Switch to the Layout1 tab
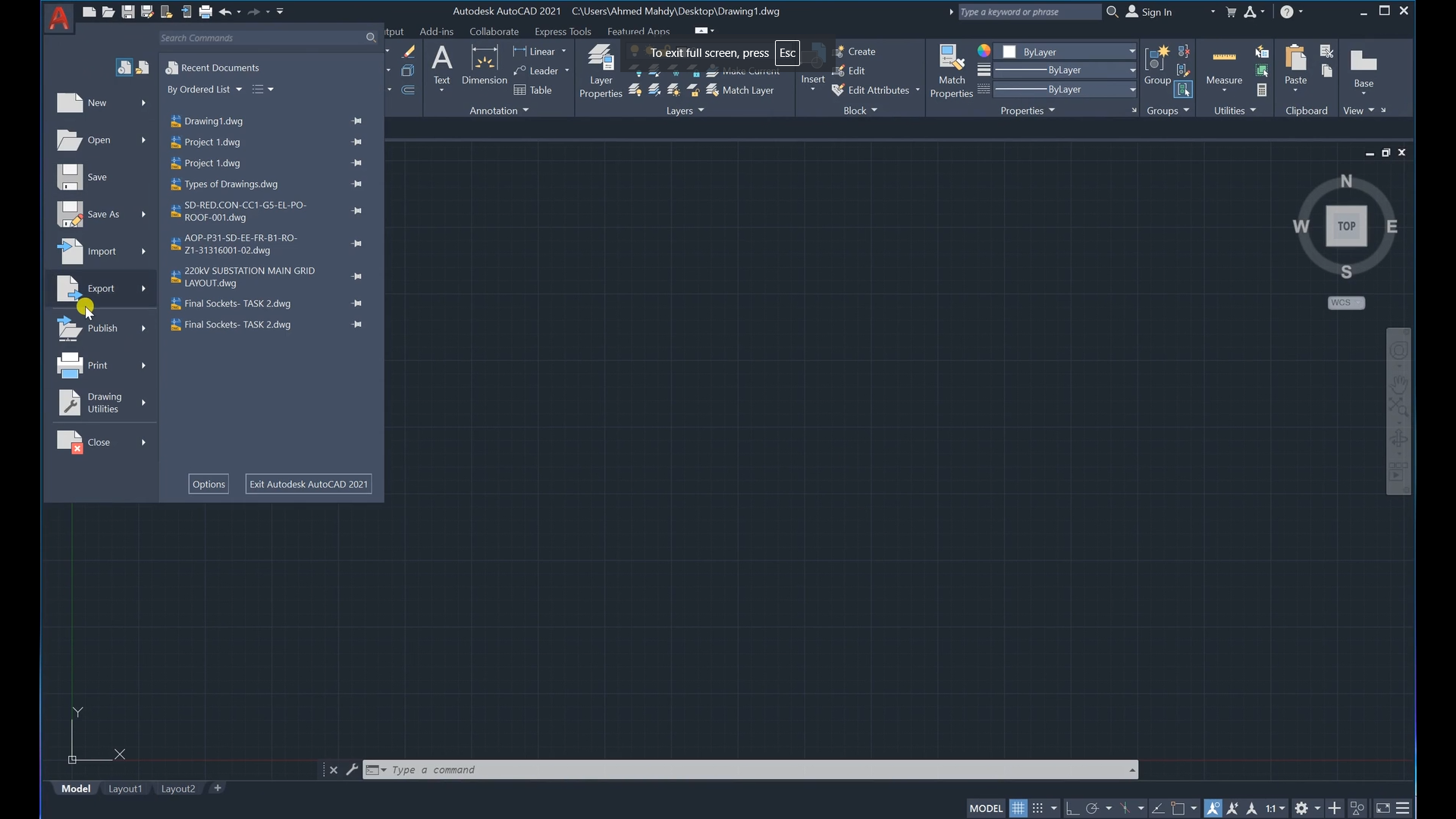This screenshot has width=1456, height=819. click(125, 789)
